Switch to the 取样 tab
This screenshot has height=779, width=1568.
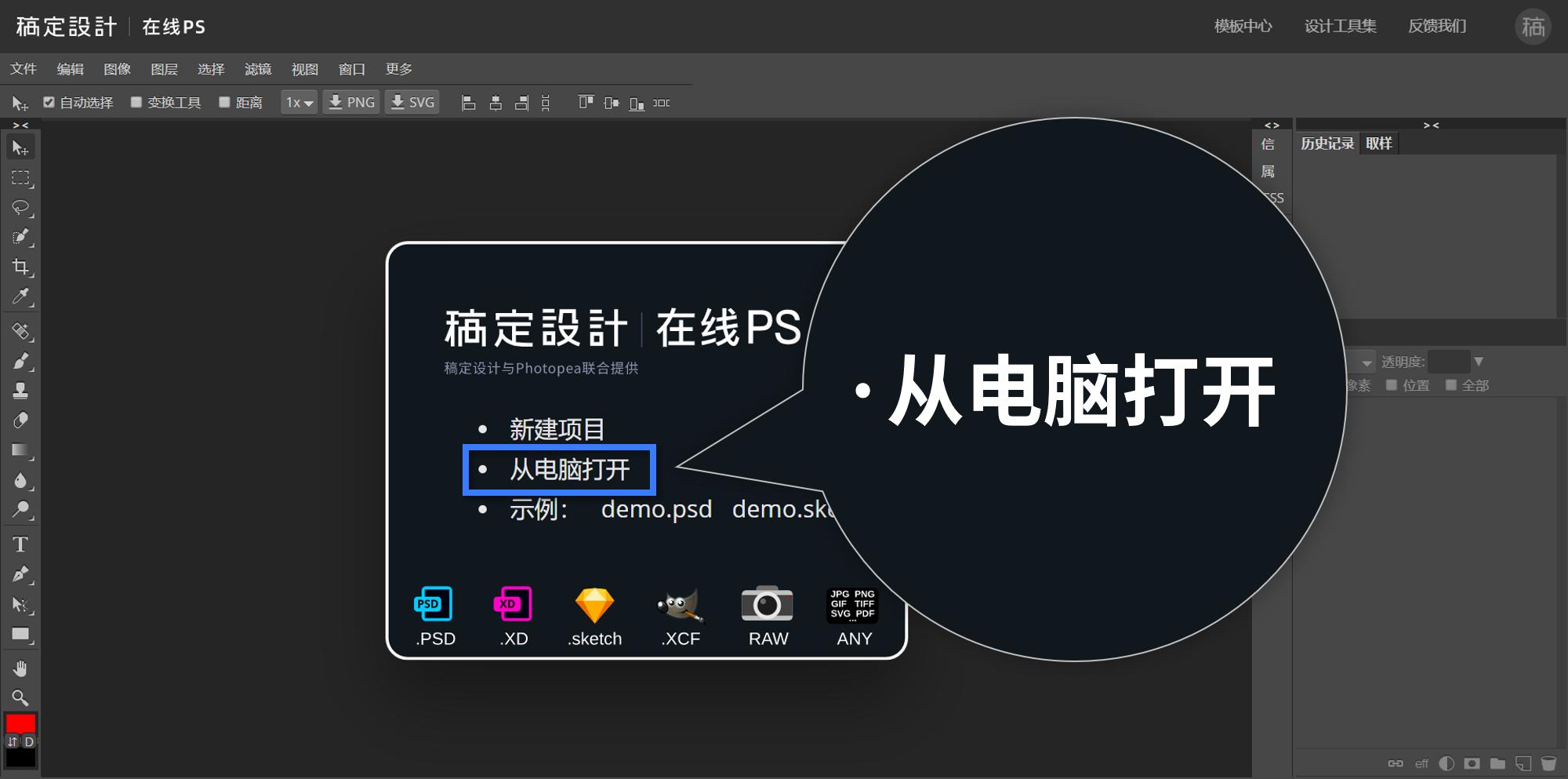[1379, 143]
